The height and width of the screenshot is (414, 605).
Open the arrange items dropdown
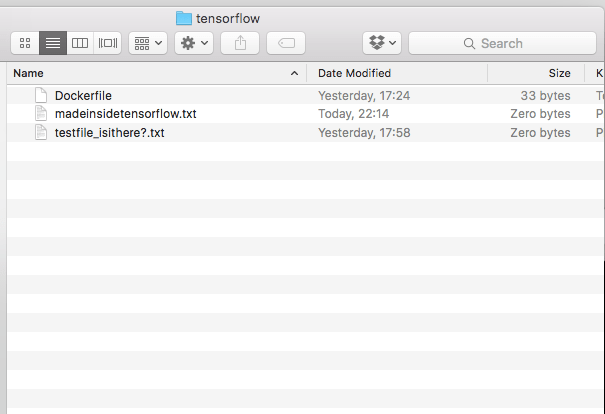point(147,43)
